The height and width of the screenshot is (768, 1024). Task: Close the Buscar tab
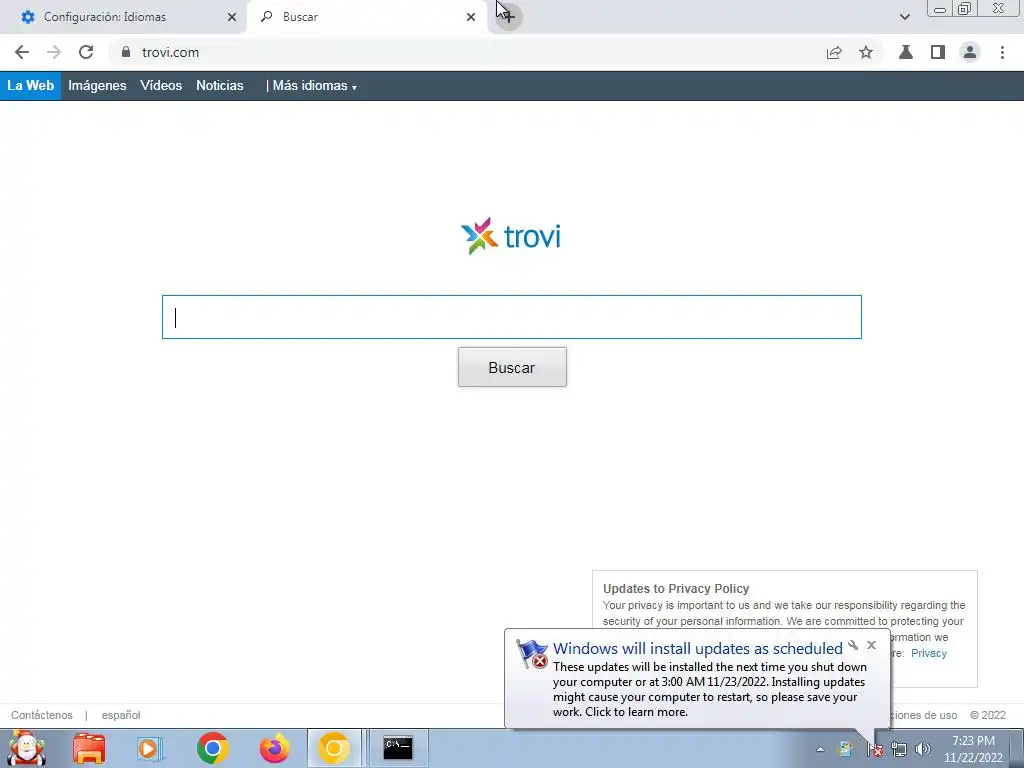tap(471, 17)
